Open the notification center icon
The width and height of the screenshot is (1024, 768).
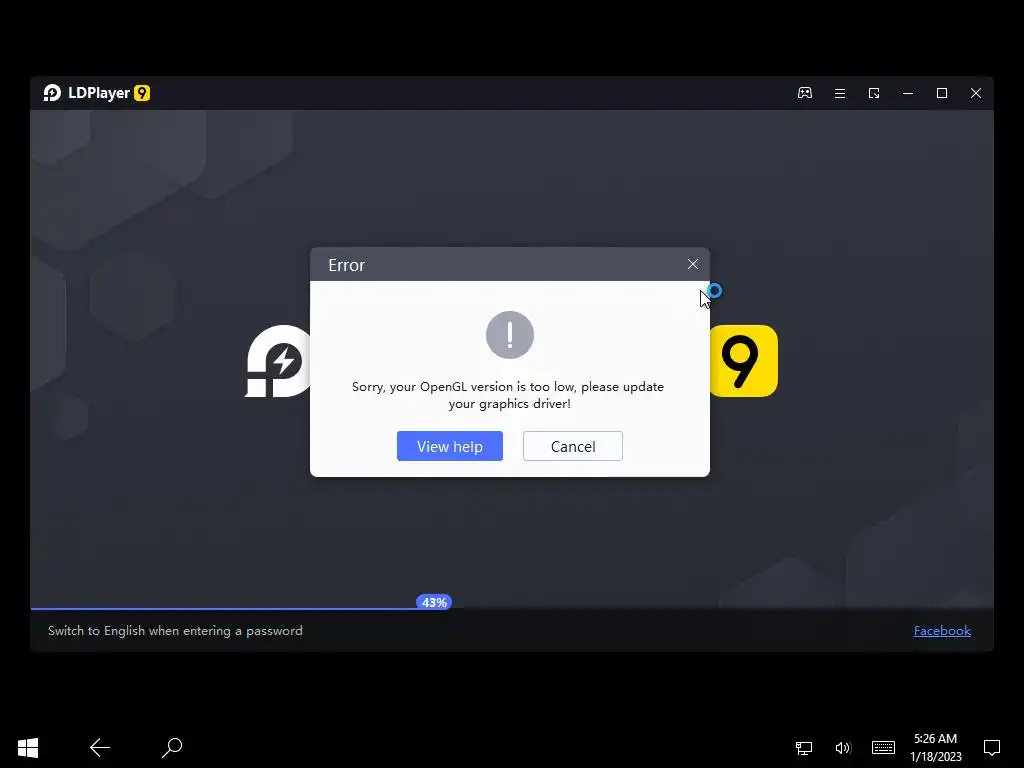(992, 748)
